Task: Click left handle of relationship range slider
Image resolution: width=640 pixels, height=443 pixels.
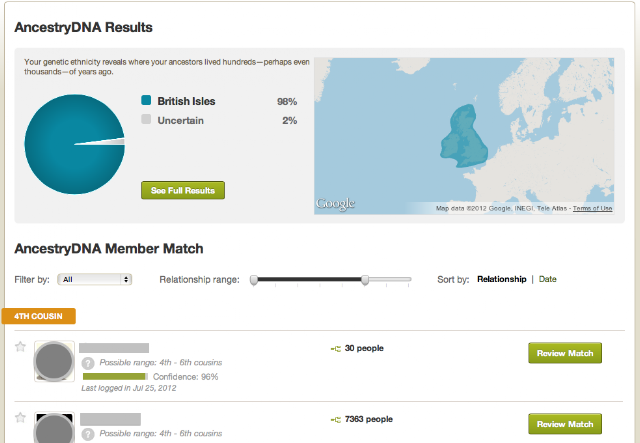Action: pyautogui.click(x=254, y=281)
